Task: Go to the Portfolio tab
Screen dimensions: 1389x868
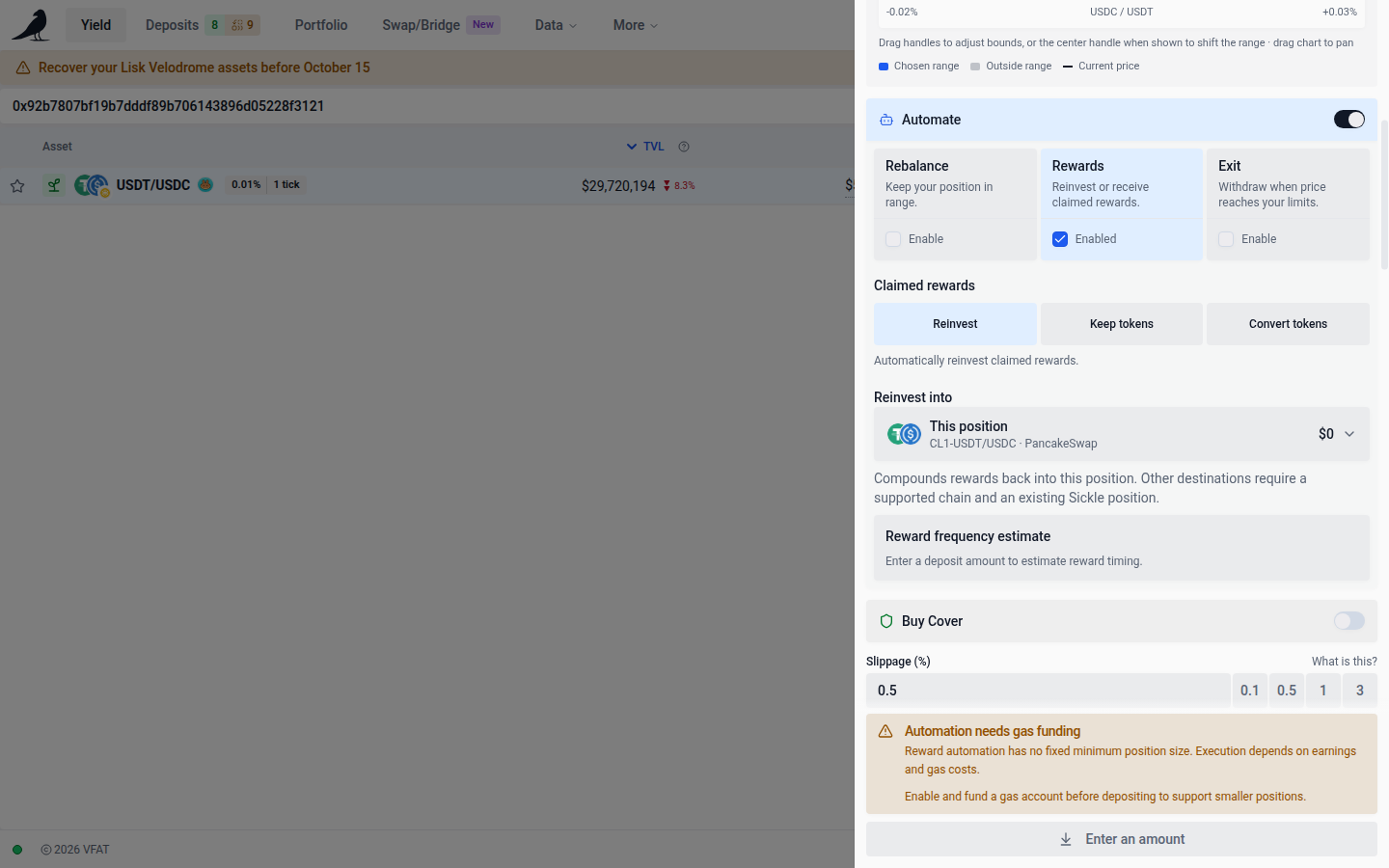Action: [321, 25]
